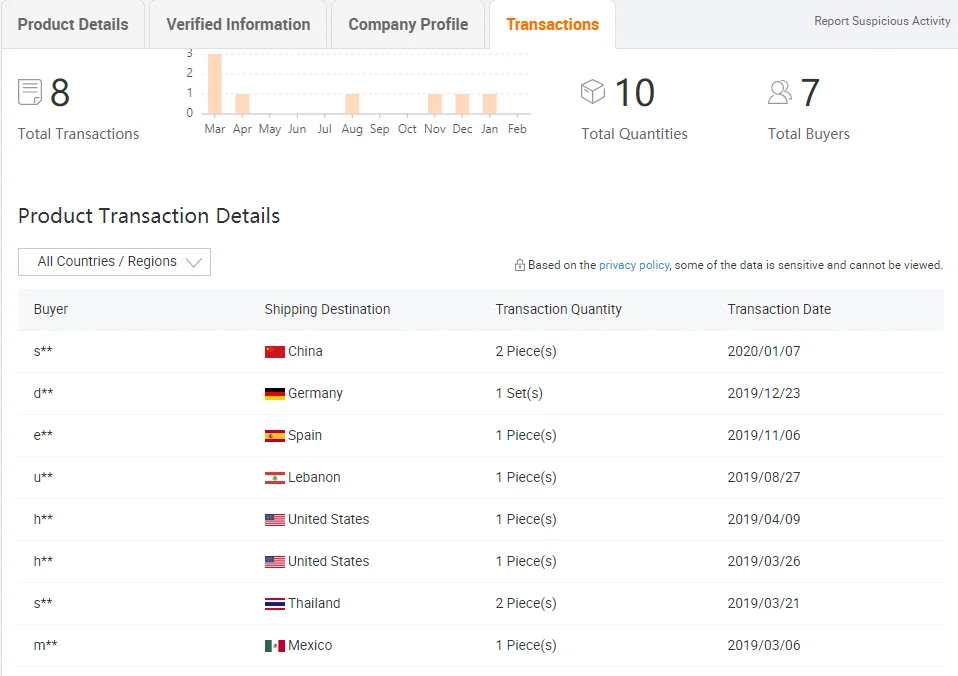The image size is (958, 676).
Task: Click the US flag dated 2019/03/26
Action: [275, 562]
